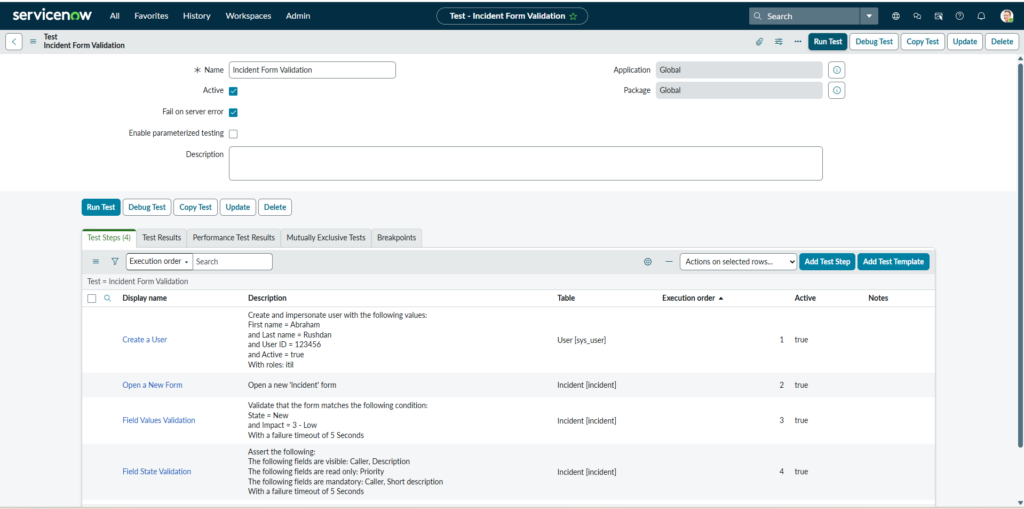This screenshot has width=1024, height=509.
Task: Open the list personalize gear icon
Action: tap(648, 261)
